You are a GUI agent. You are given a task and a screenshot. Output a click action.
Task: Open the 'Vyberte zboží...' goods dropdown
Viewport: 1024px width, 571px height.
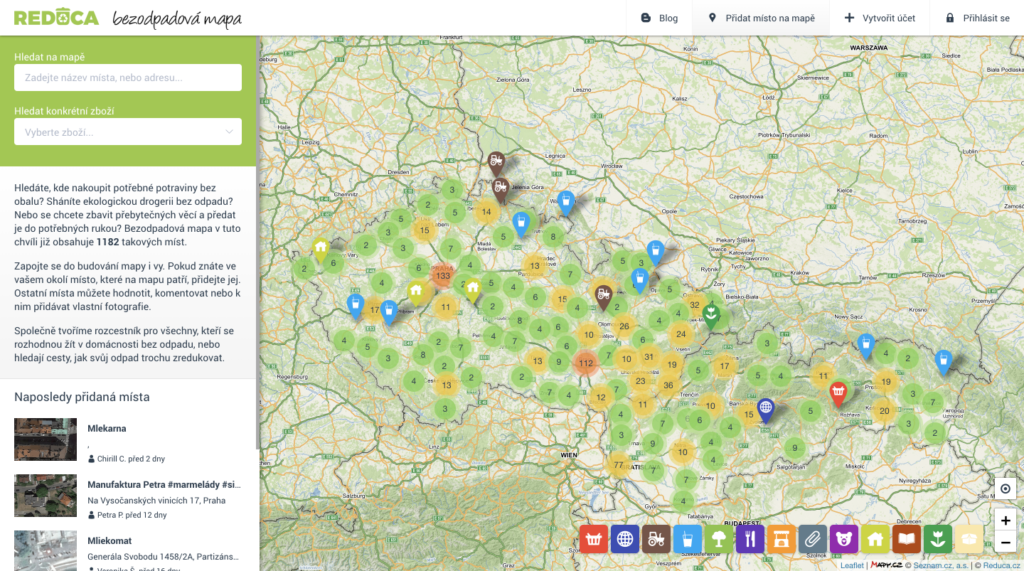coord(128,132)
